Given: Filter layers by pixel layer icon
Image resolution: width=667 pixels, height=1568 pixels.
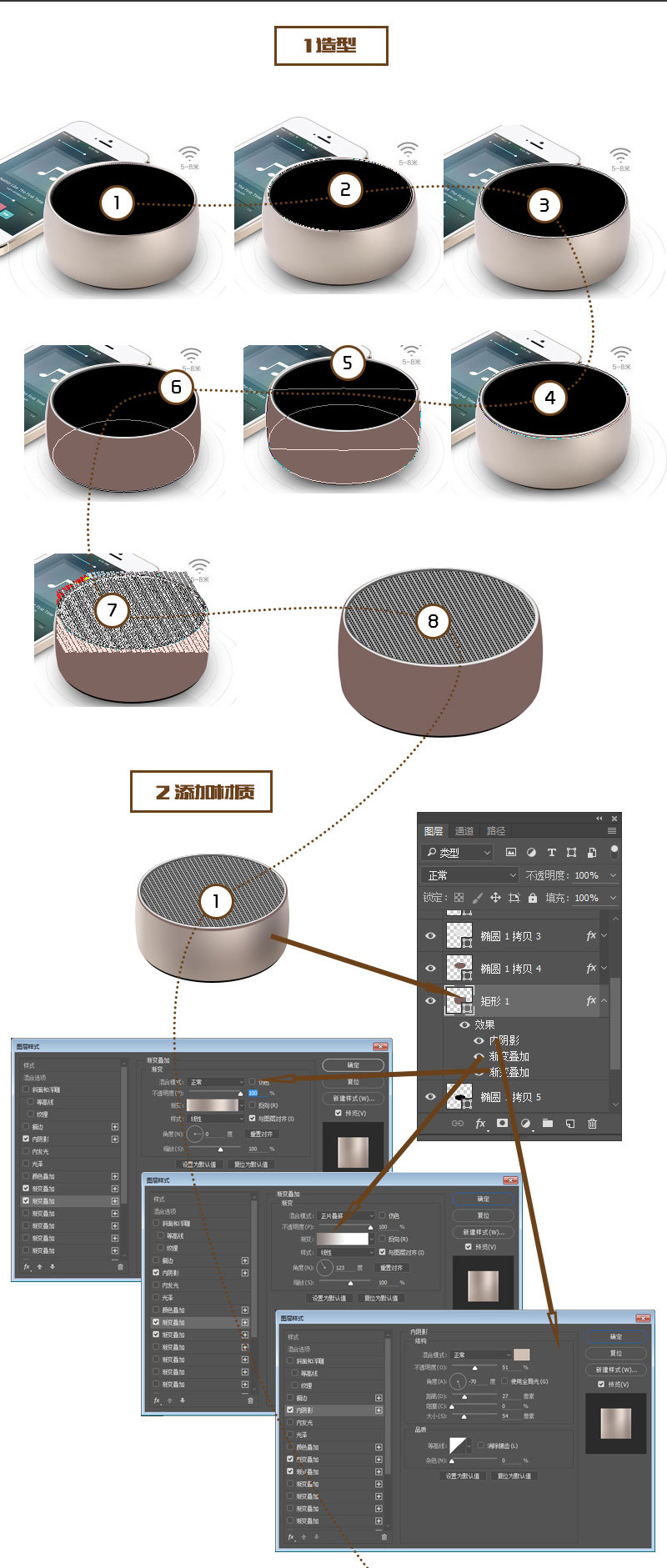Looking at the screenshot, I should pyautogui.click(x=511, y=852).
